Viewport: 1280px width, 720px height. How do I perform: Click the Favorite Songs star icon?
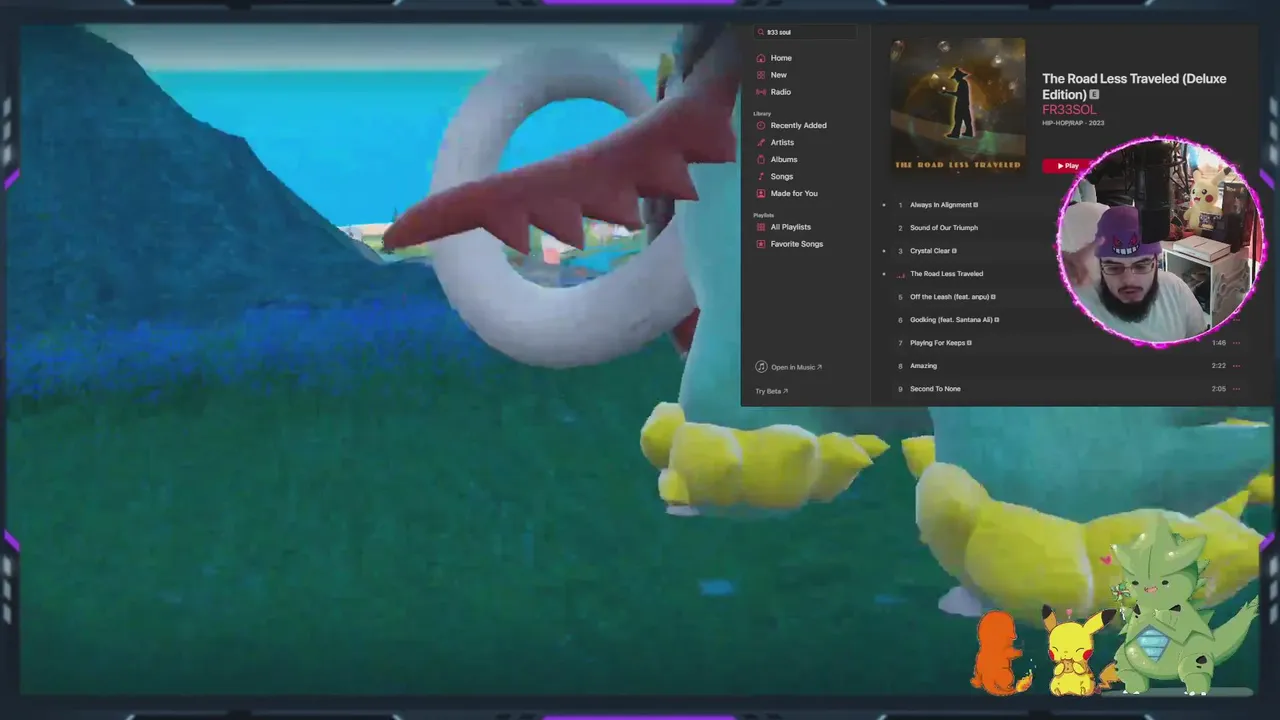tap(761, 244)
